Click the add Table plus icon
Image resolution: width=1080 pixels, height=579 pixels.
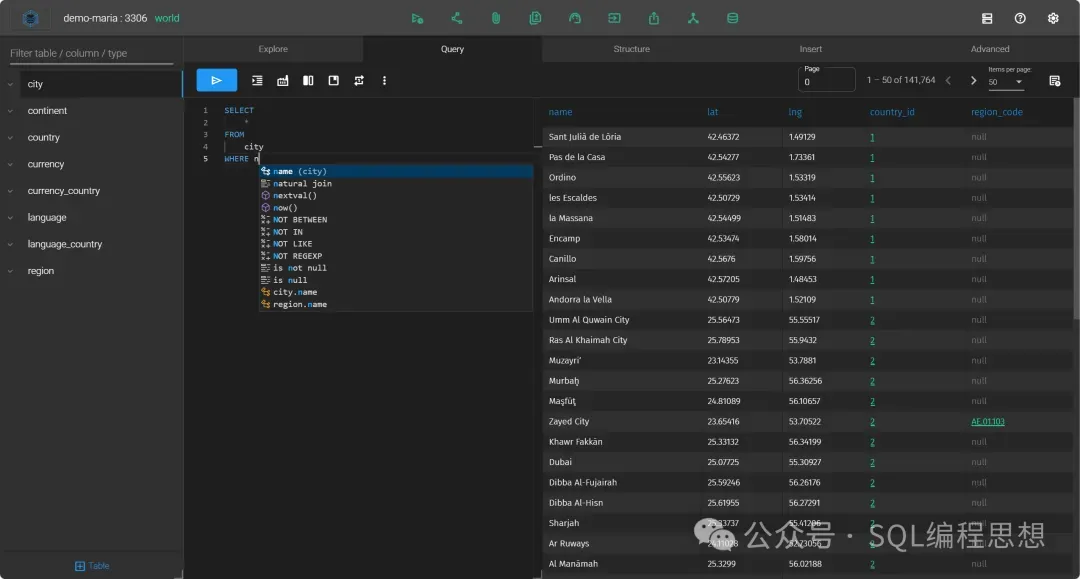[80, 566]
